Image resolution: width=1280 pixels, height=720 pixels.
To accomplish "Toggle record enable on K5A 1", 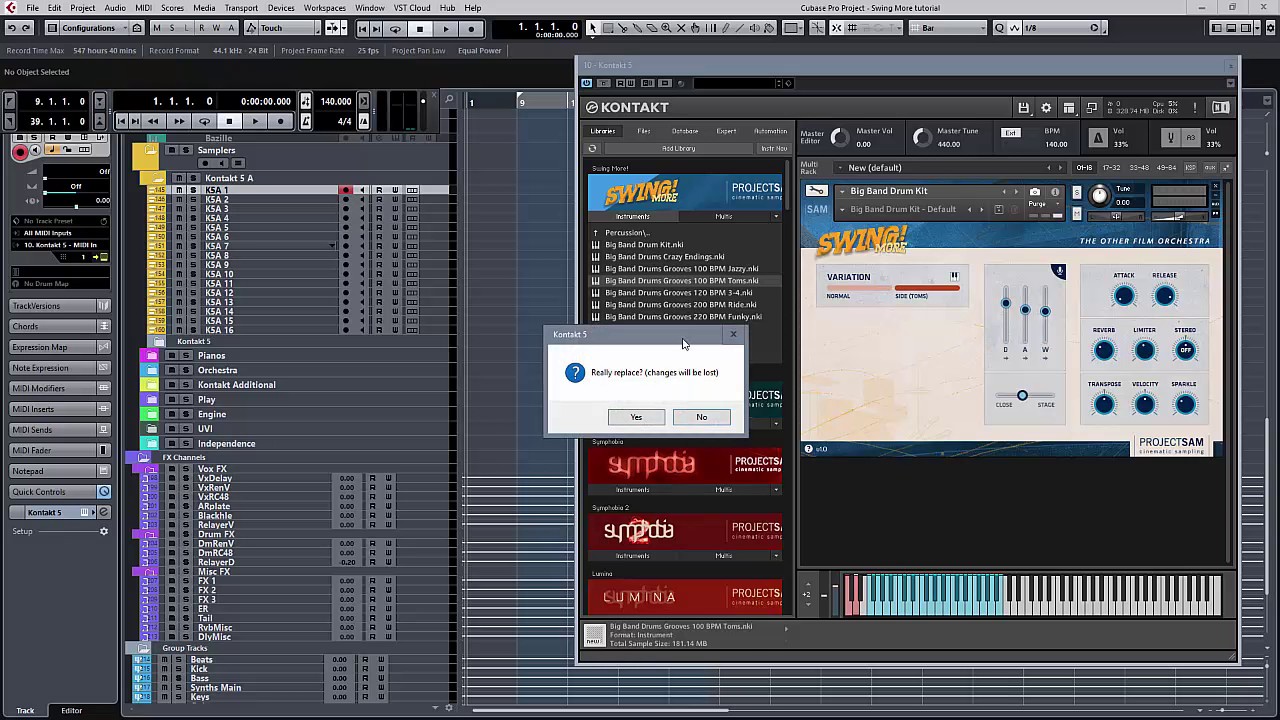I will point(345,190).
